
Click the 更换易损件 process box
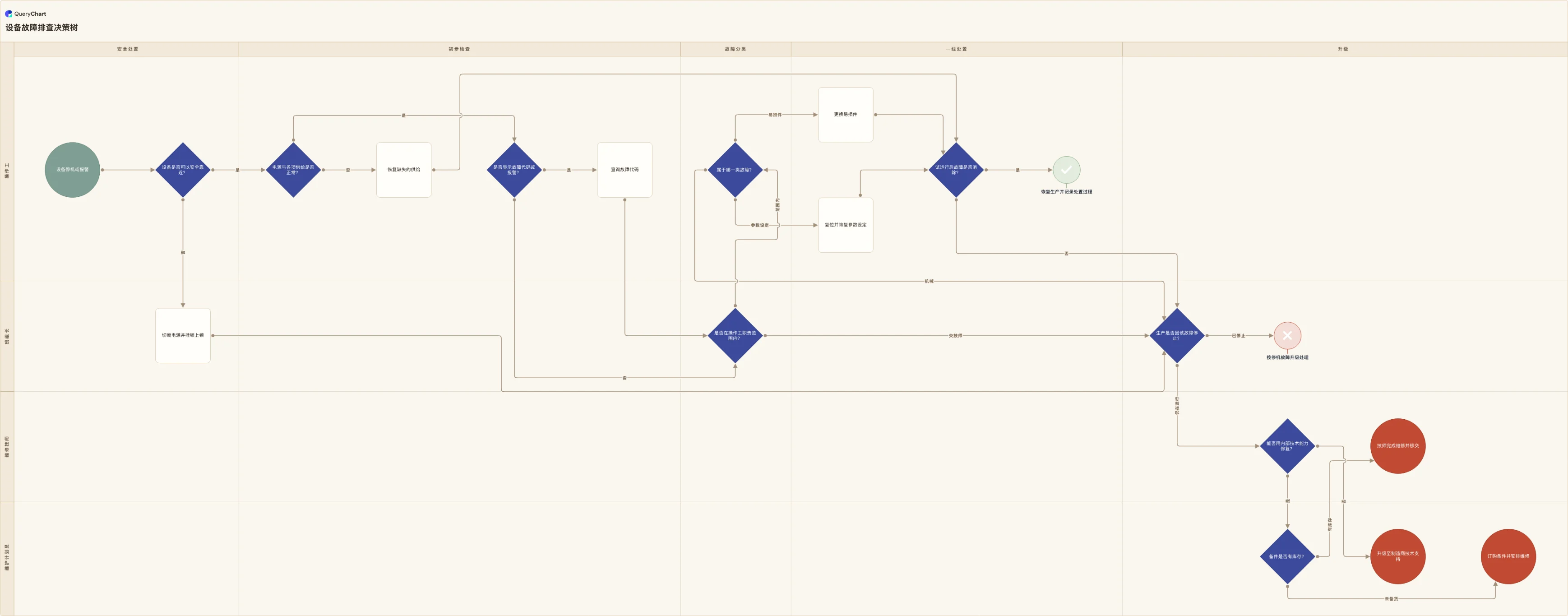coord(846,115)
